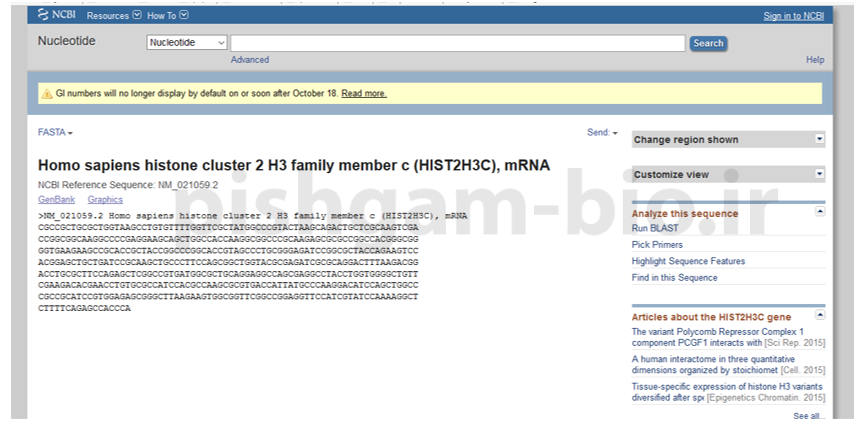Screen dimensions: 860x423
Task: Click the Search button
Action: point(708,43)
